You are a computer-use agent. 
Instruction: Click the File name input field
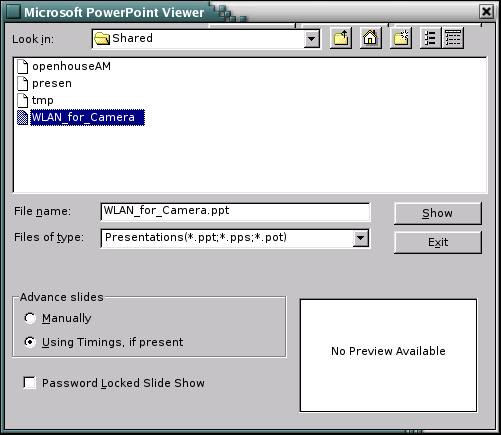[235, 212]
